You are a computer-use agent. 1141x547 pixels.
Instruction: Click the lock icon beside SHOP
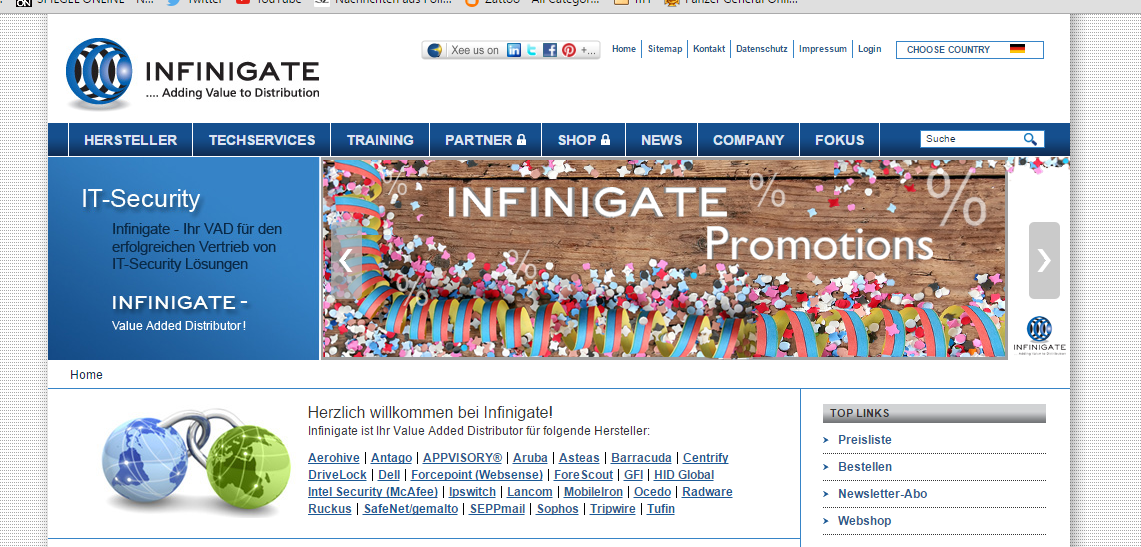(605, 140)
